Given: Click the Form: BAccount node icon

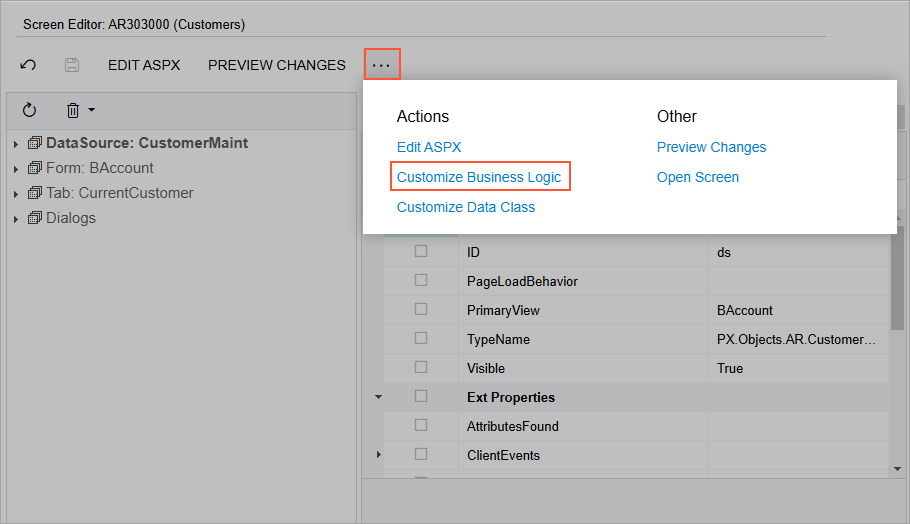Looking at the screenshot, I should point(35,168).
